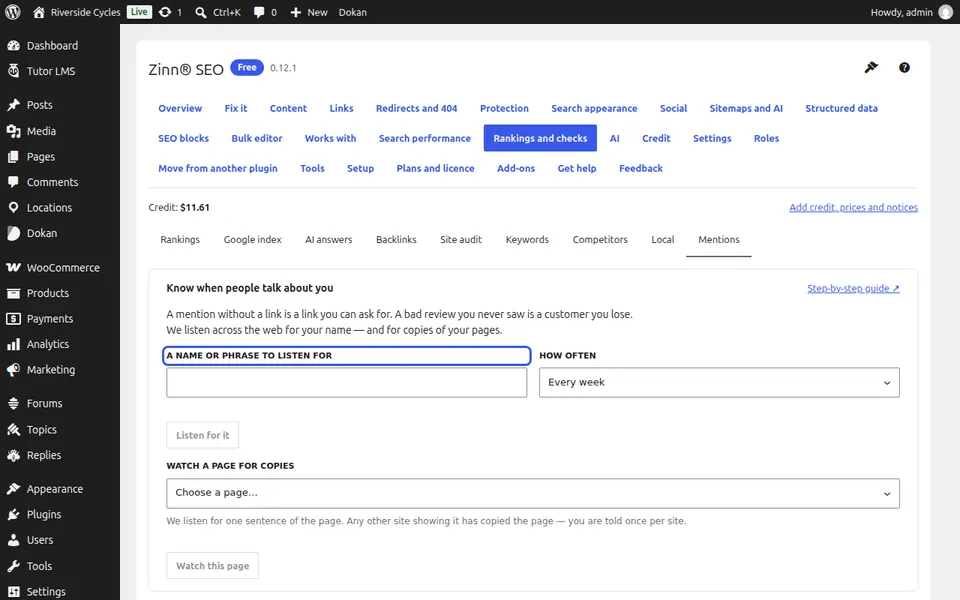Click the name or phrase input field
The height and width of the screenshot is (600, 960).
click(x=347, y=382)
